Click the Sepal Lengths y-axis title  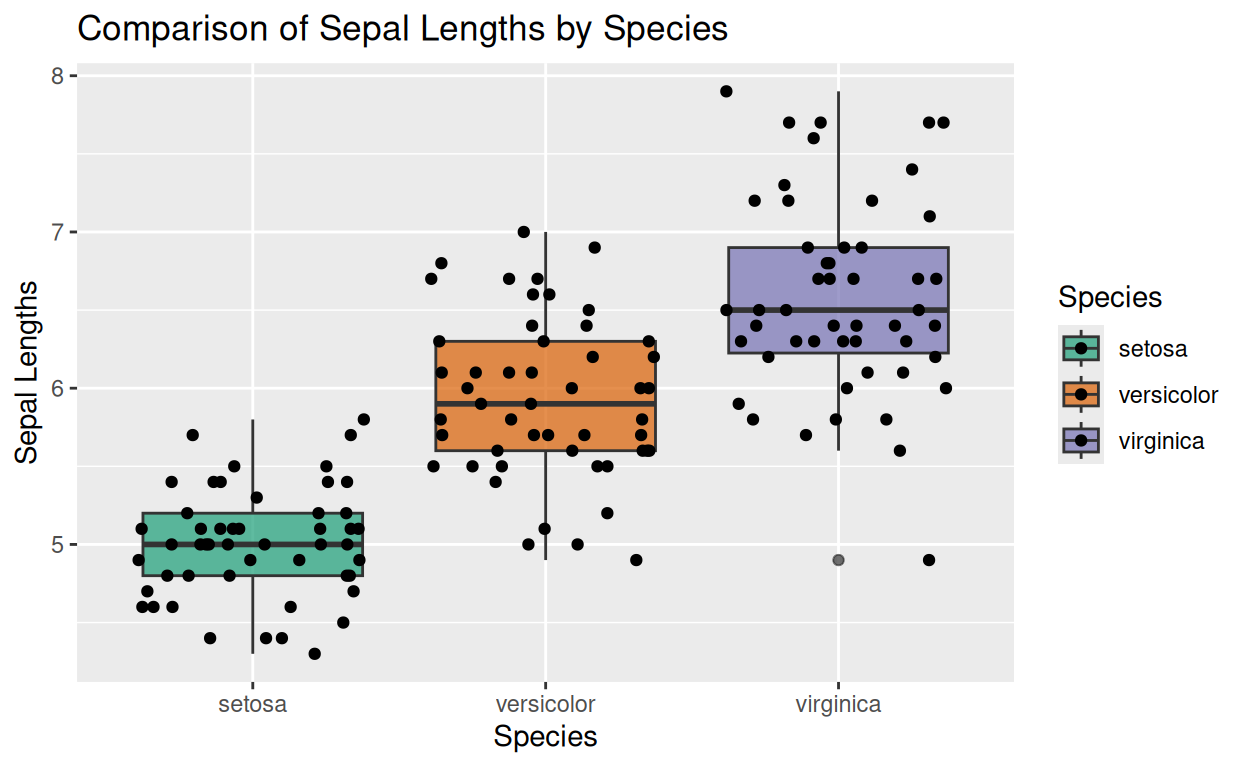pos(28,372)
